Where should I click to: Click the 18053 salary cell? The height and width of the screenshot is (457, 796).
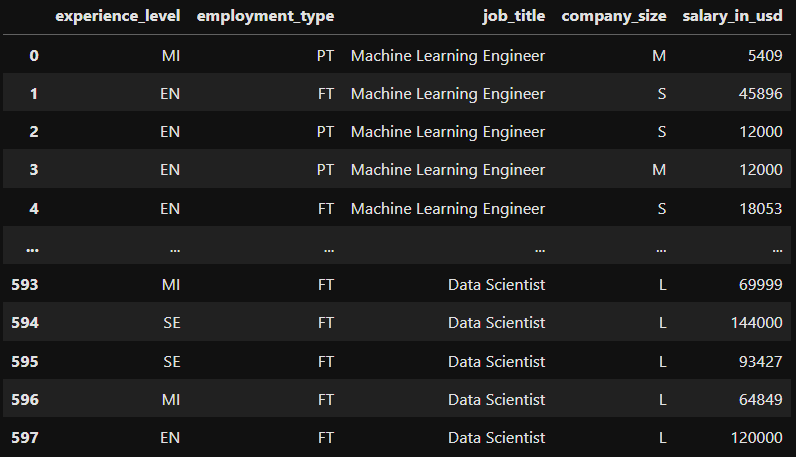760,209
